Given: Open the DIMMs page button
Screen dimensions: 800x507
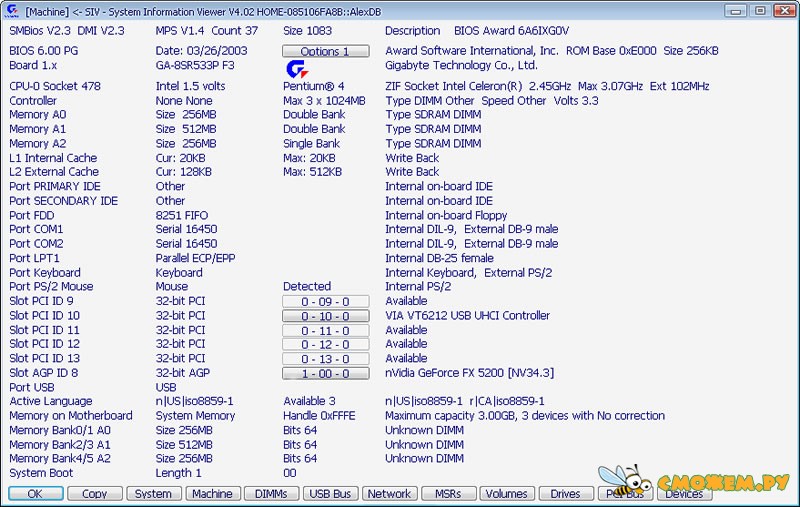Looking at the screenshot, I should click(271, 494).
